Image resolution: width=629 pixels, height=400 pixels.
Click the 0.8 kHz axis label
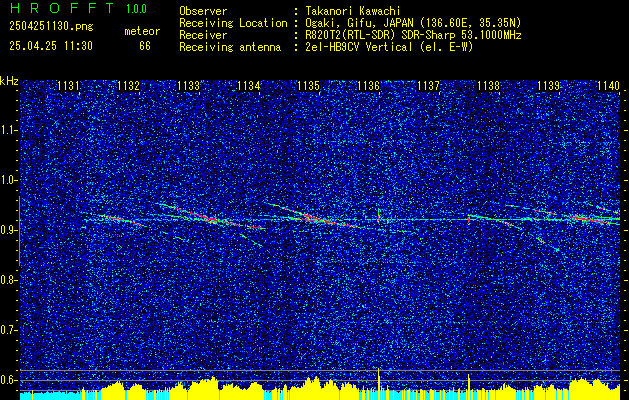[x=8, y=280]
